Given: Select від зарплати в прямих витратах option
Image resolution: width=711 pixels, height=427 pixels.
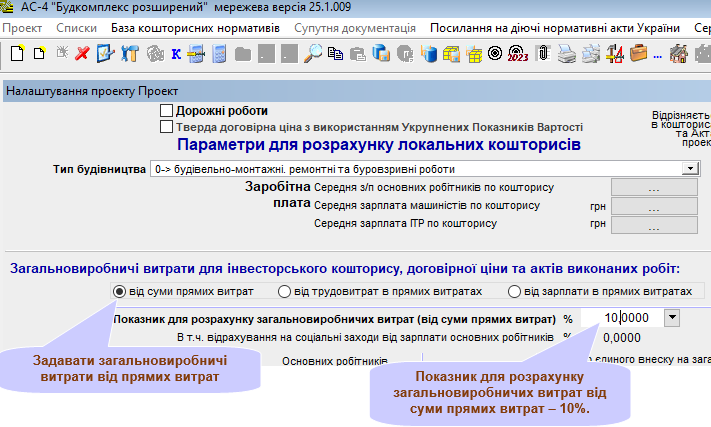Looking at the screenshot, I should 514,291.
